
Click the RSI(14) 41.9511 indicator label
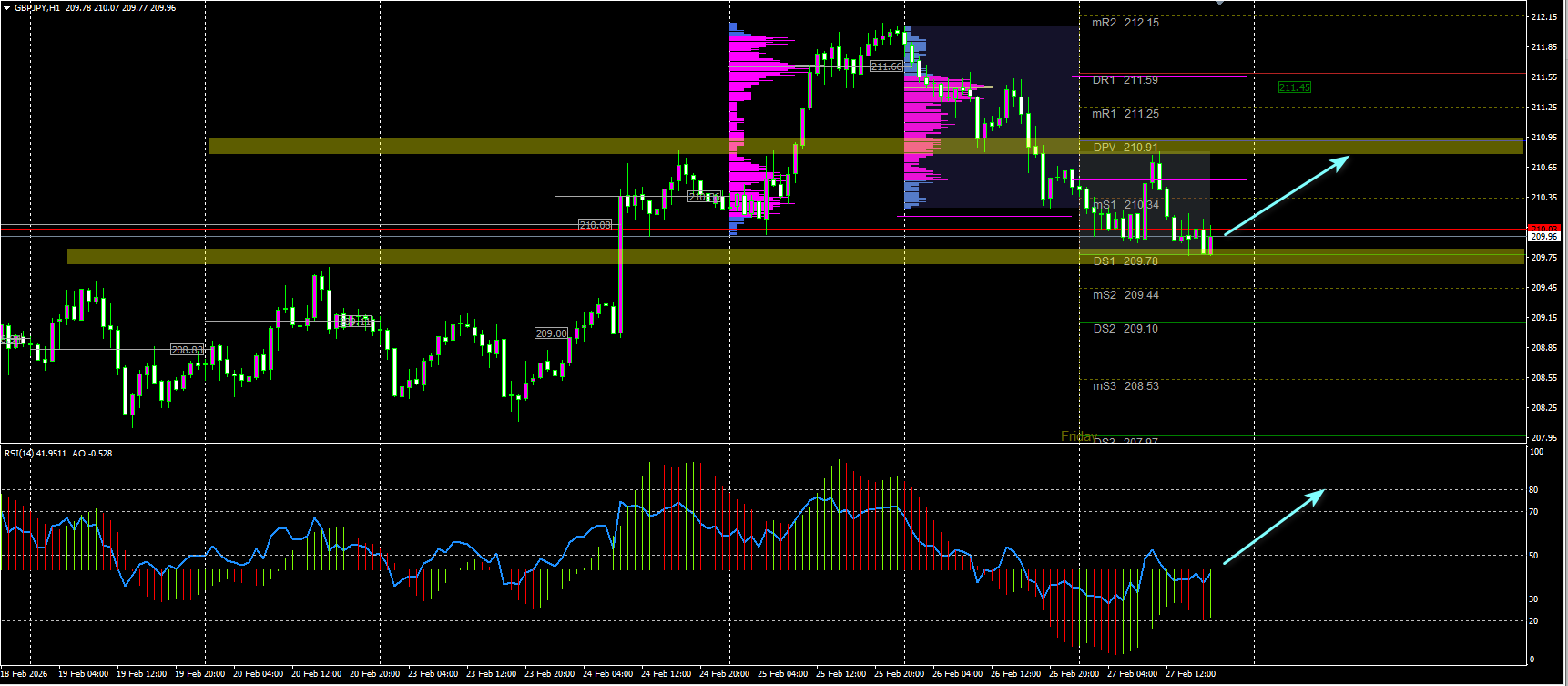36,453
